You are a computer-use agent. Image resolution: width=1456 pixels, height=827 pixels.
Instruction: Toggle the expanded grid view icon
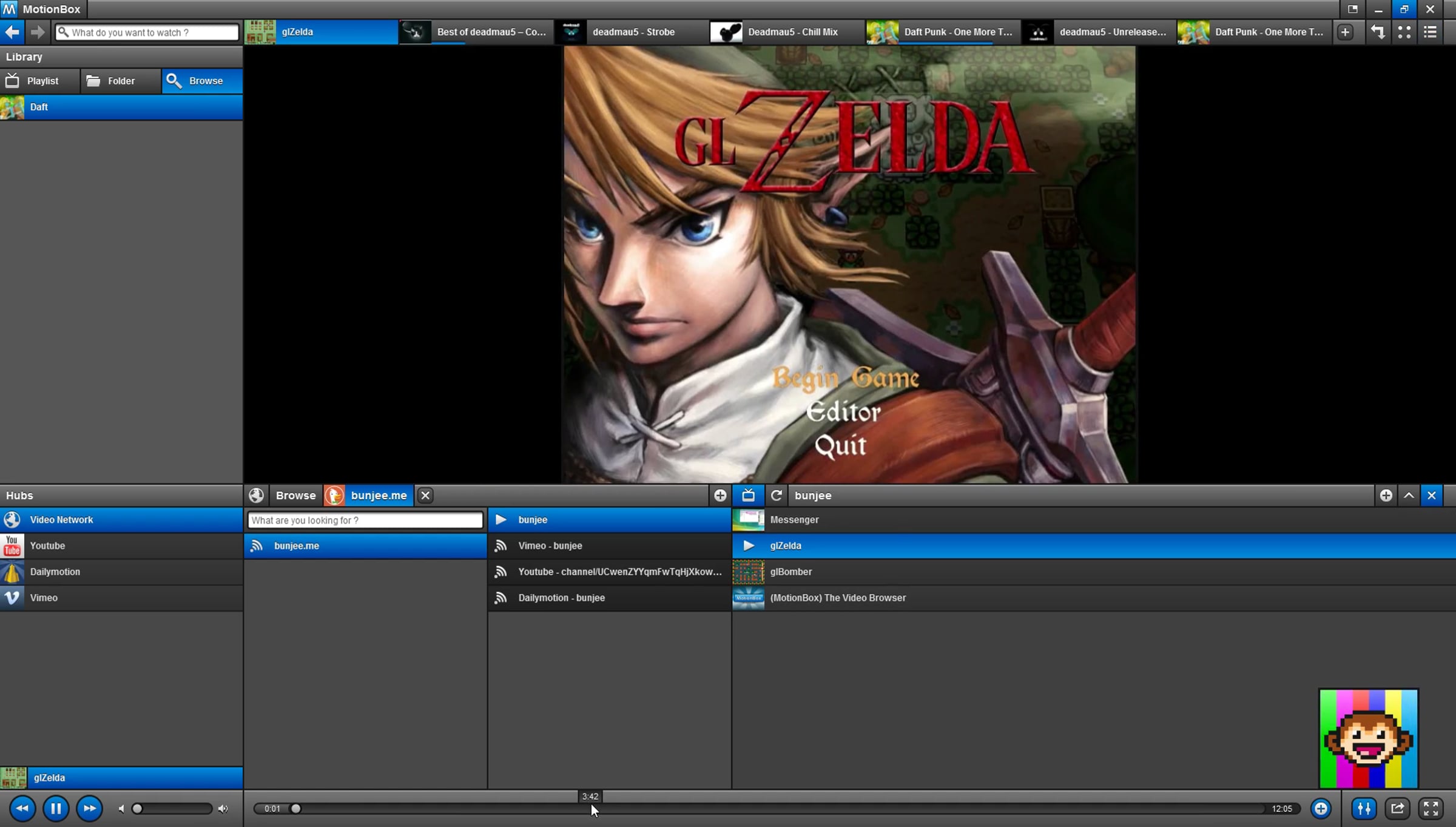pyautogui.click(x=1404, y=32)
